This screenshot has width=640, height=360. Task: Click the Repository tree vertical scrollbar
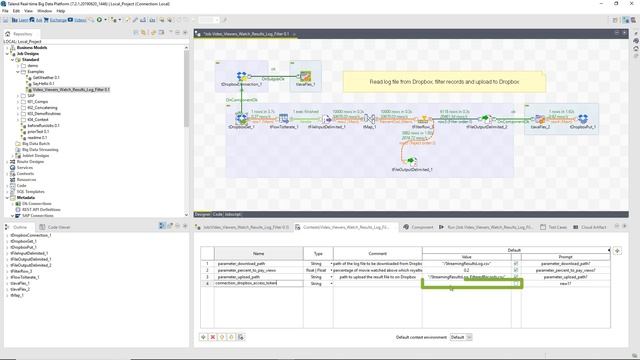187,88
